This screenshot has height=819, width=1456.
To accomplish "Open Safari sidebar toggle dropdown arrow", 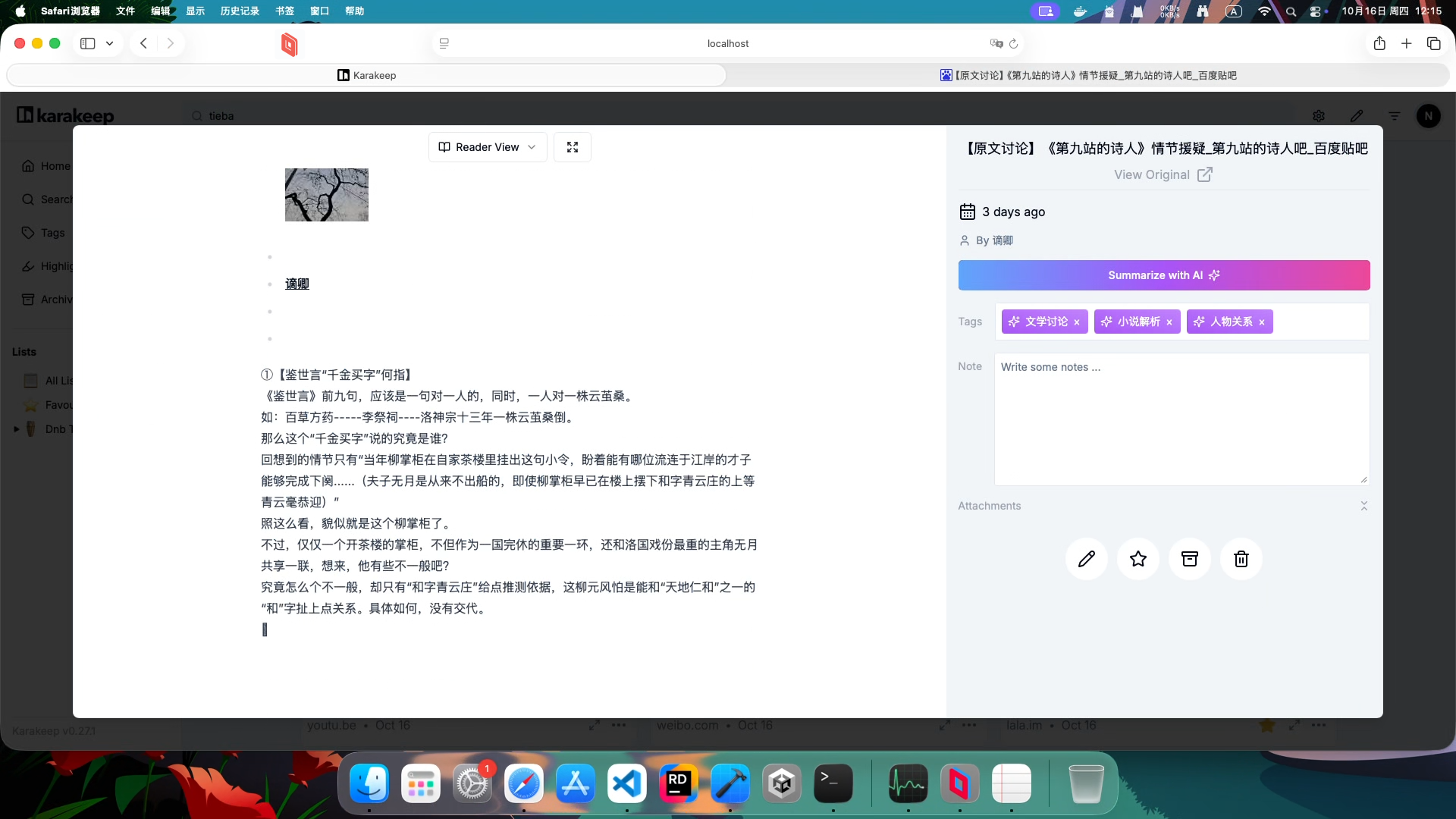I will point(109,43).
